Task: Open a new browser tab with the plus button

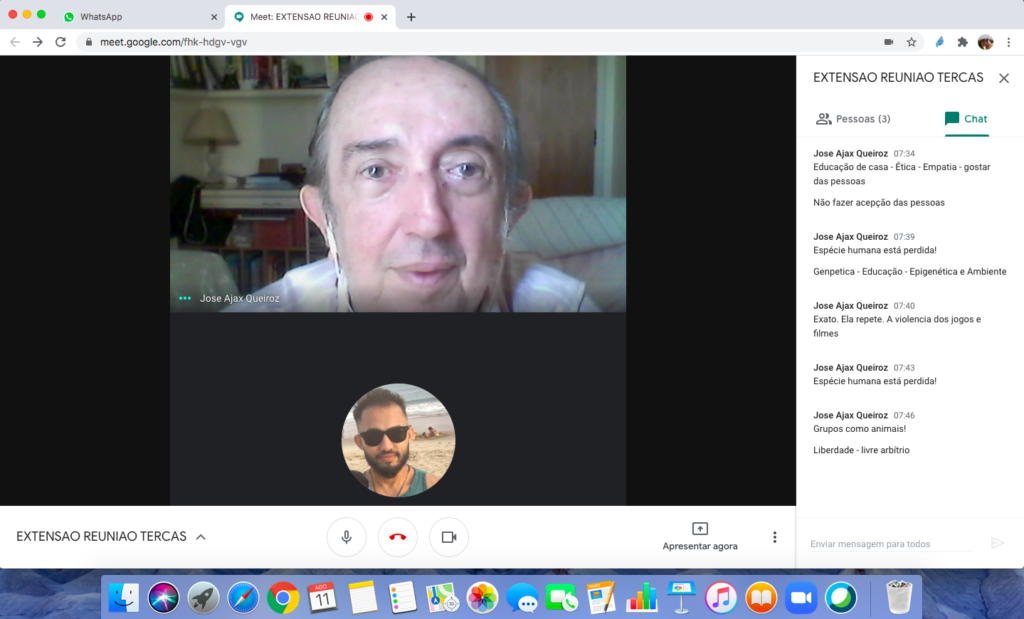Action: pyautogui.click(x=411, y=17)
